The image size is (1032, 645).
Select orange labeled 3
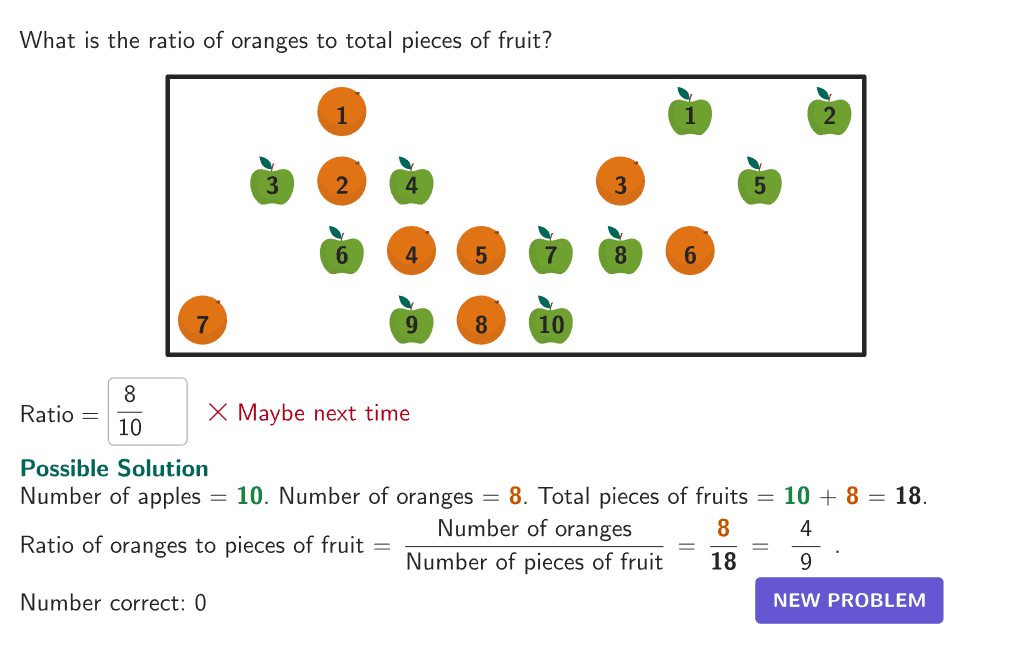coord(620,182)
